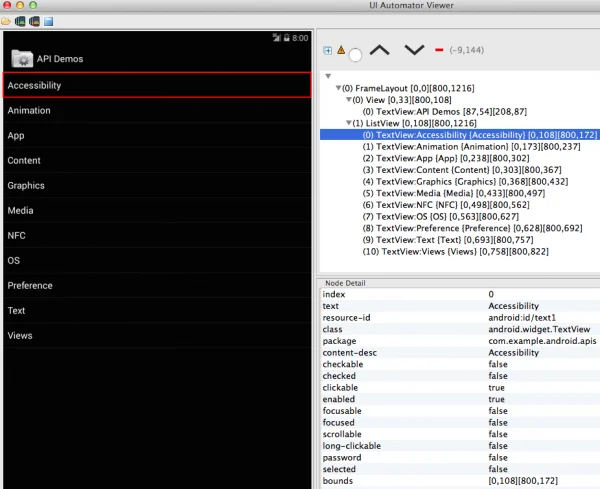Screen dimensions: 600x489
Task: Click Animation in the device screenshot
Action: tap(157, 110)
